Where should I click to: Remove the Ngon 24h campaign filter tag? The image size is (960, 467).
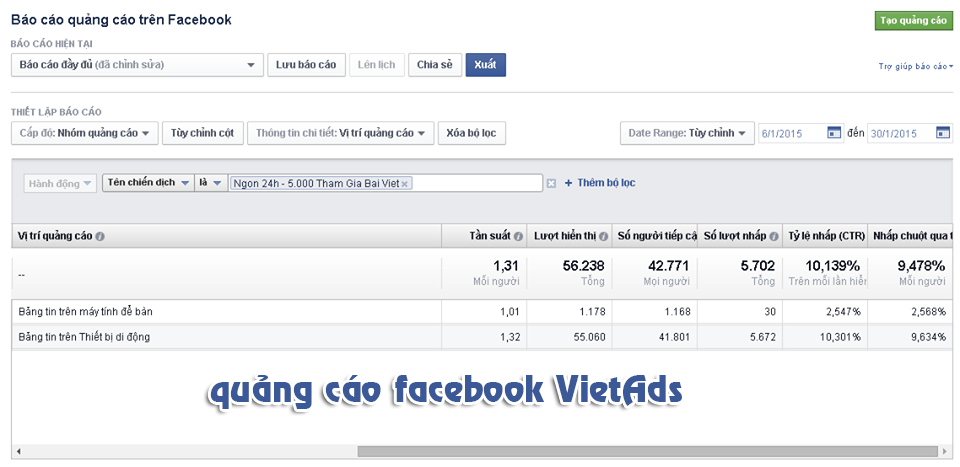point(404,184)
